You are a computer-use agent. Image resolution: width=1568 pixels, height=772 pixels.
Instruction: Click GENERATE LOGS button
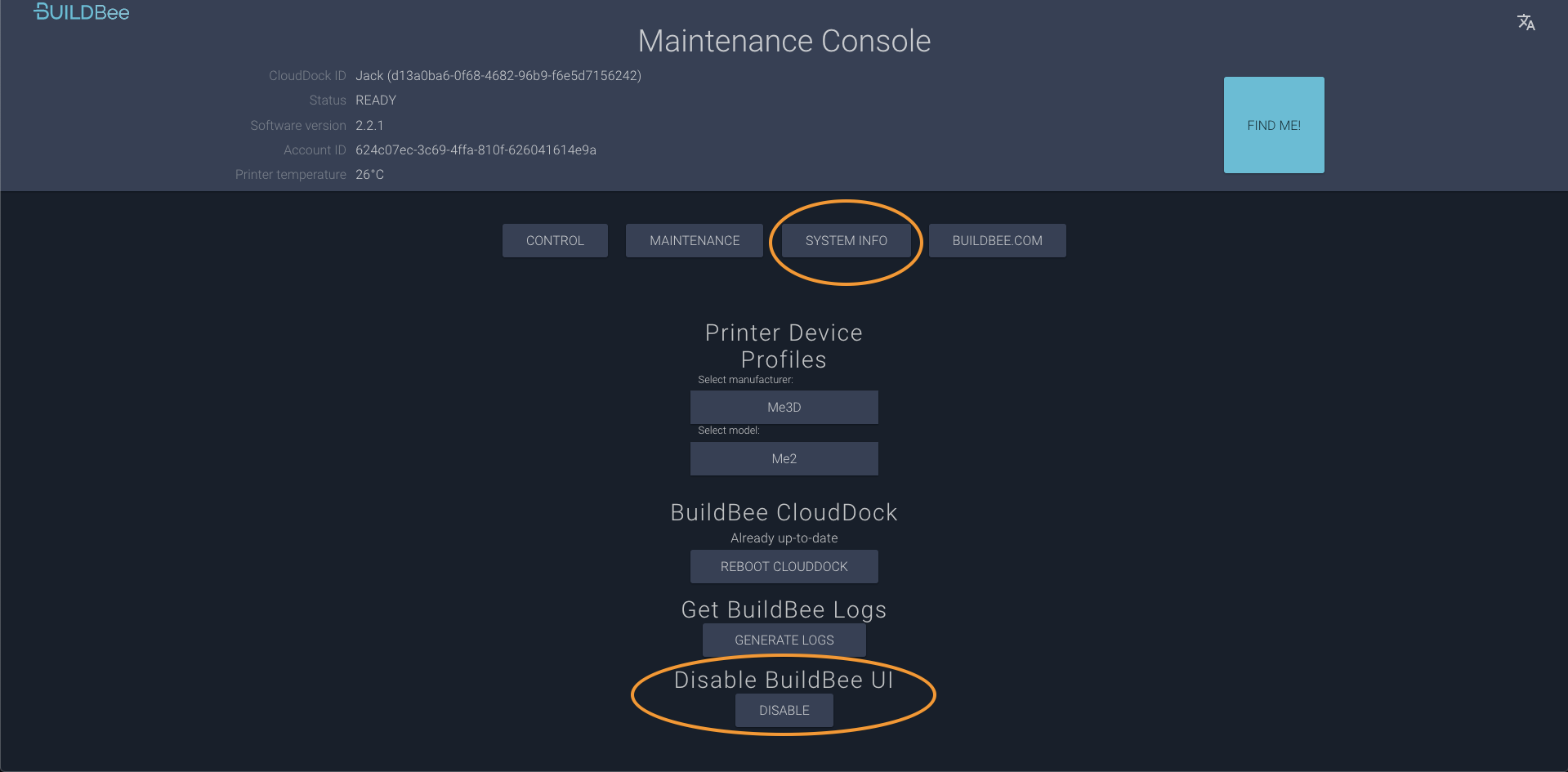[784, 640]
